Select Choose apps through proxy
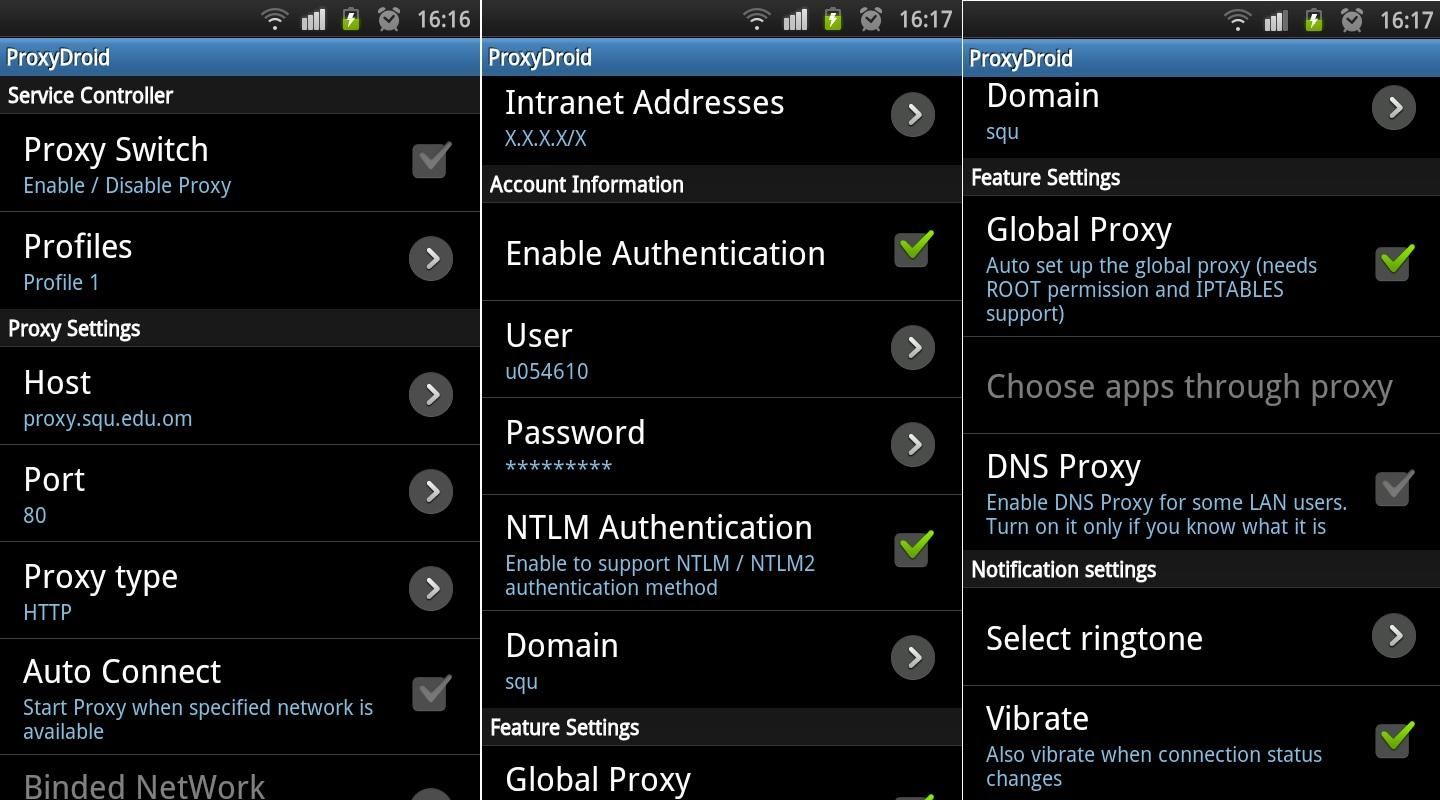 coord(1188,386)
